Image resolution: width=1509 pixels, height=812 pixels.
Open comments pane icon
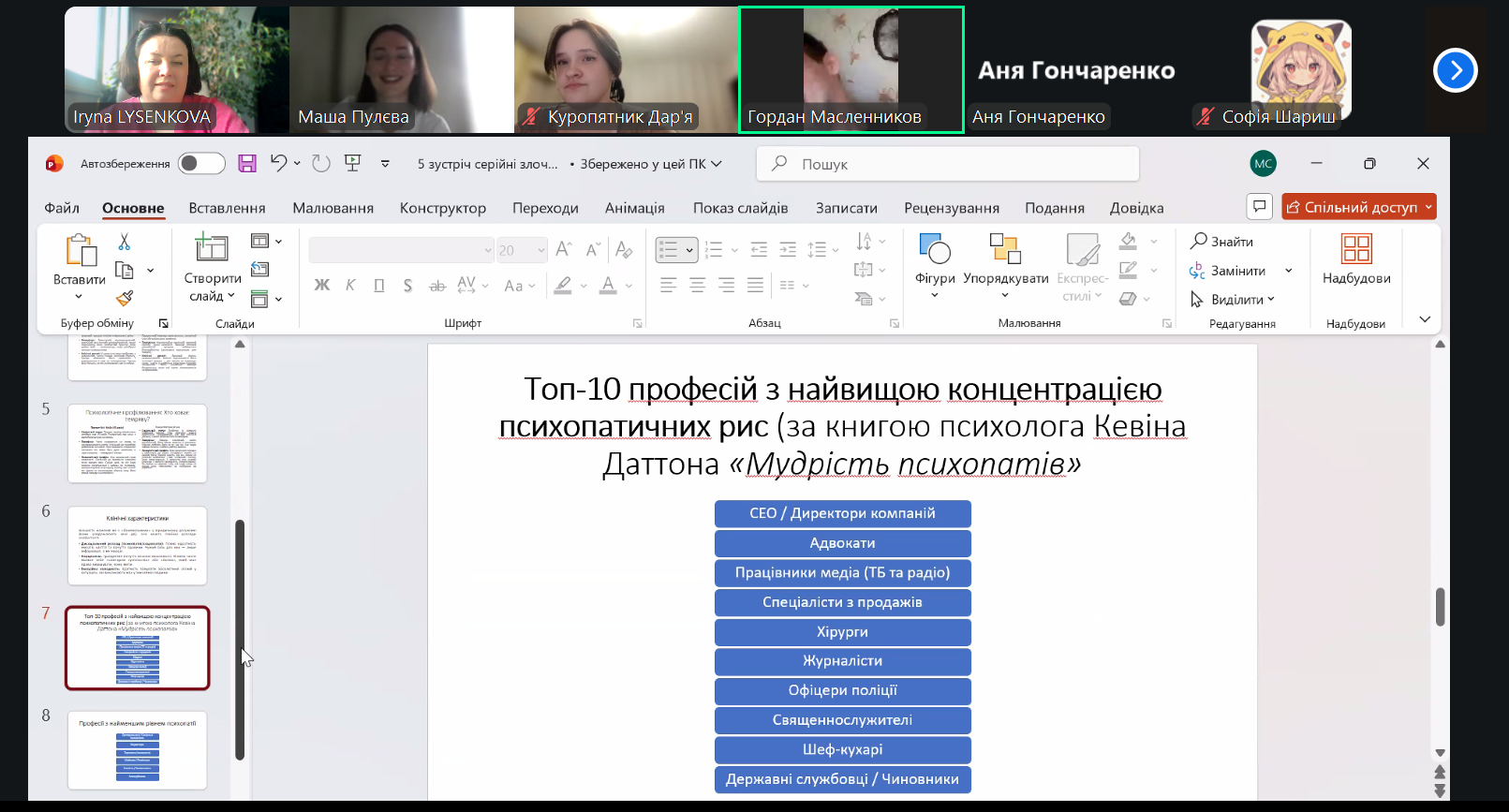pos(1260,207)
